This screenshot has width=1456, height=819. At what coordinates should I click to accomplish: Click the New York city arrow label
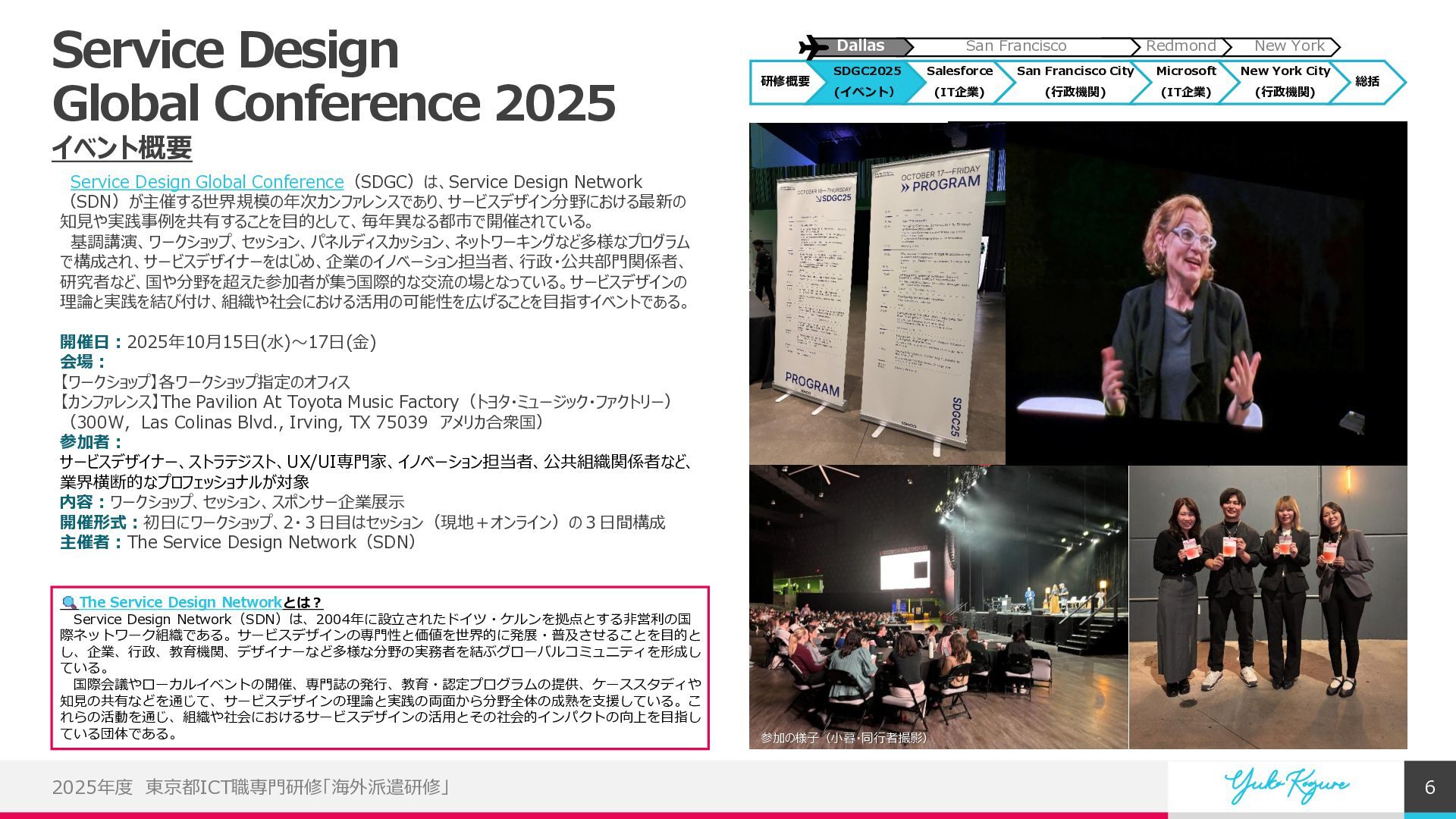[1288, 46]
